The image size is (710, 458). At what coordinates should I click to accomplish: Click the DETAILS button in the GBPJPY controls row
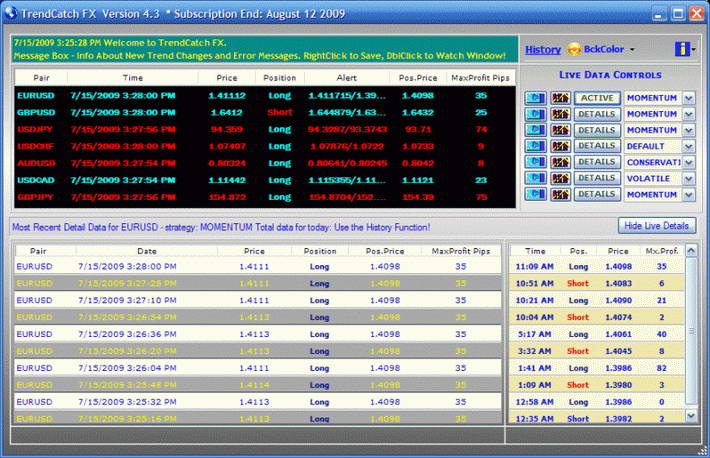597,194
